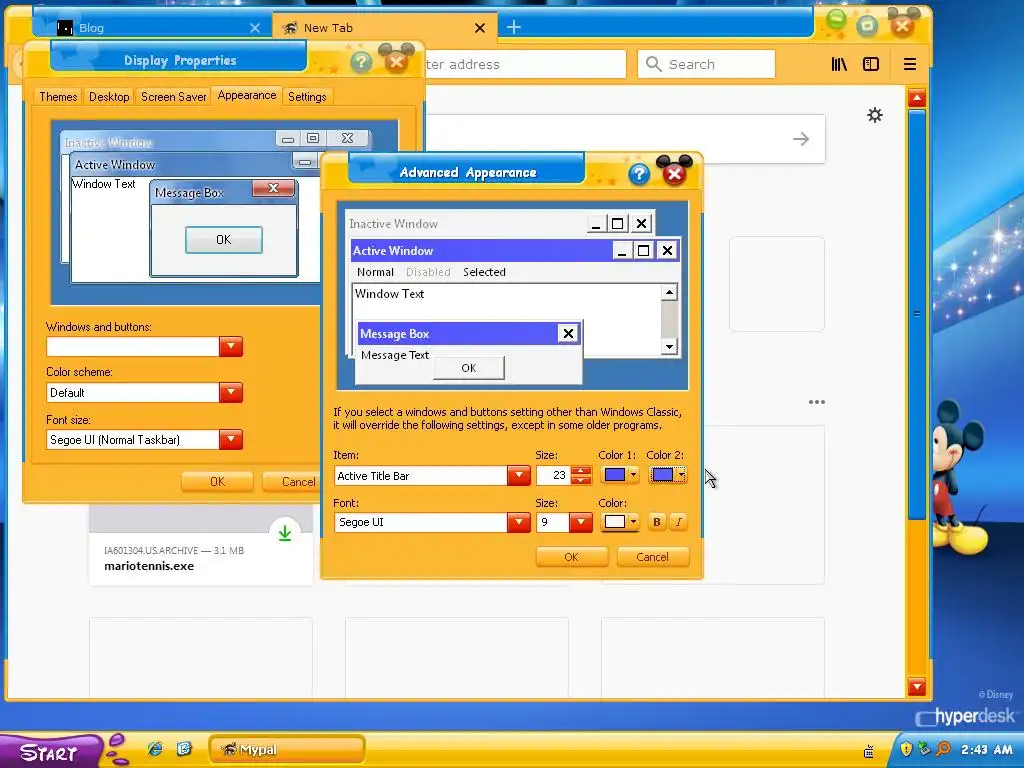Click Normal menu item in preview
Viewport: 1024px width, 768px height.
(376, 272)
